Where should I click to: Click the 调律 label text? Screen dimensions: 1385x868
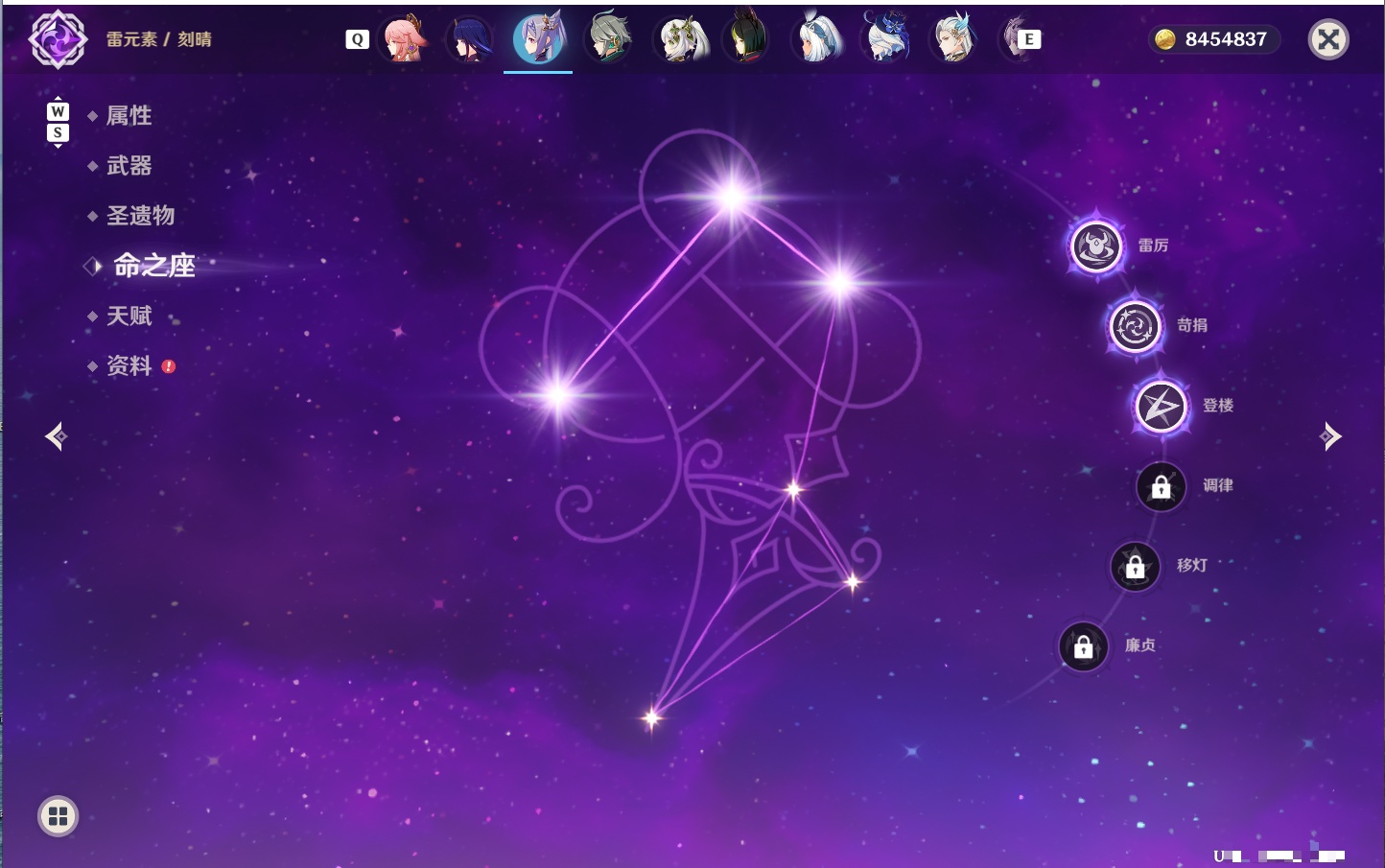(1218, 485)
